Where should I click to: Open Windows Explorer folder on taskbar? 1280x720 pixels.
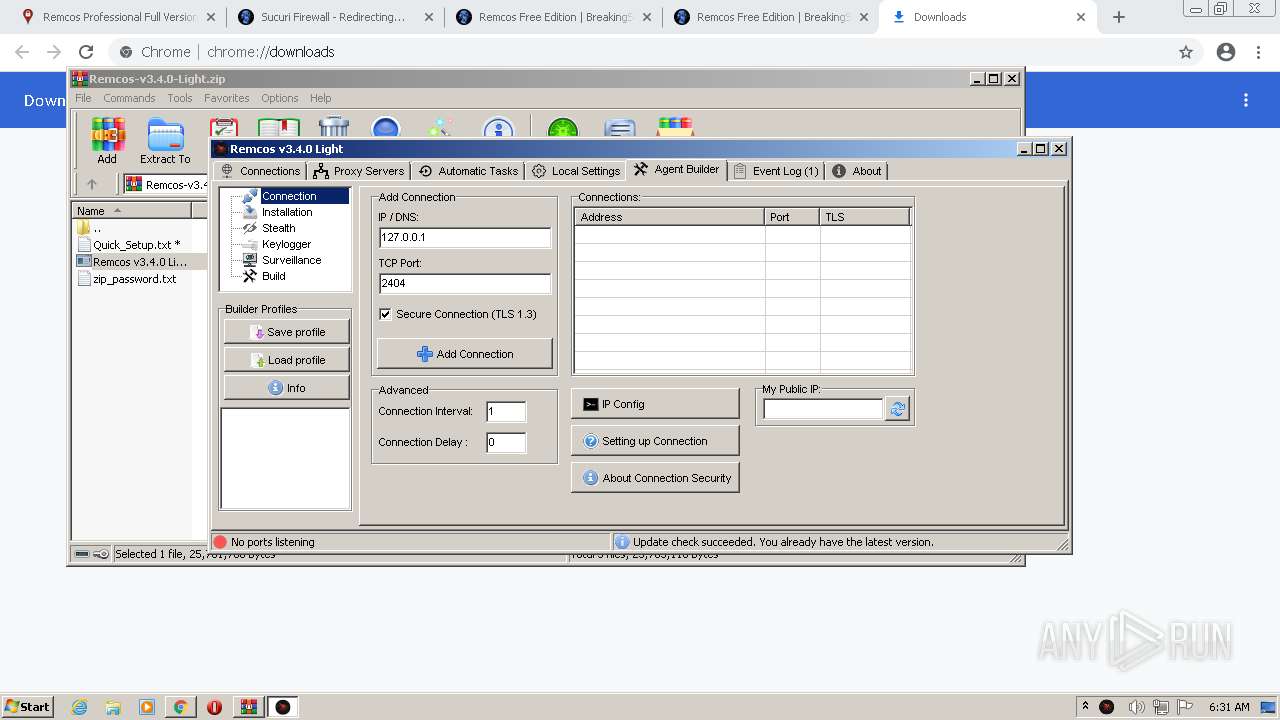pos(113,707)
